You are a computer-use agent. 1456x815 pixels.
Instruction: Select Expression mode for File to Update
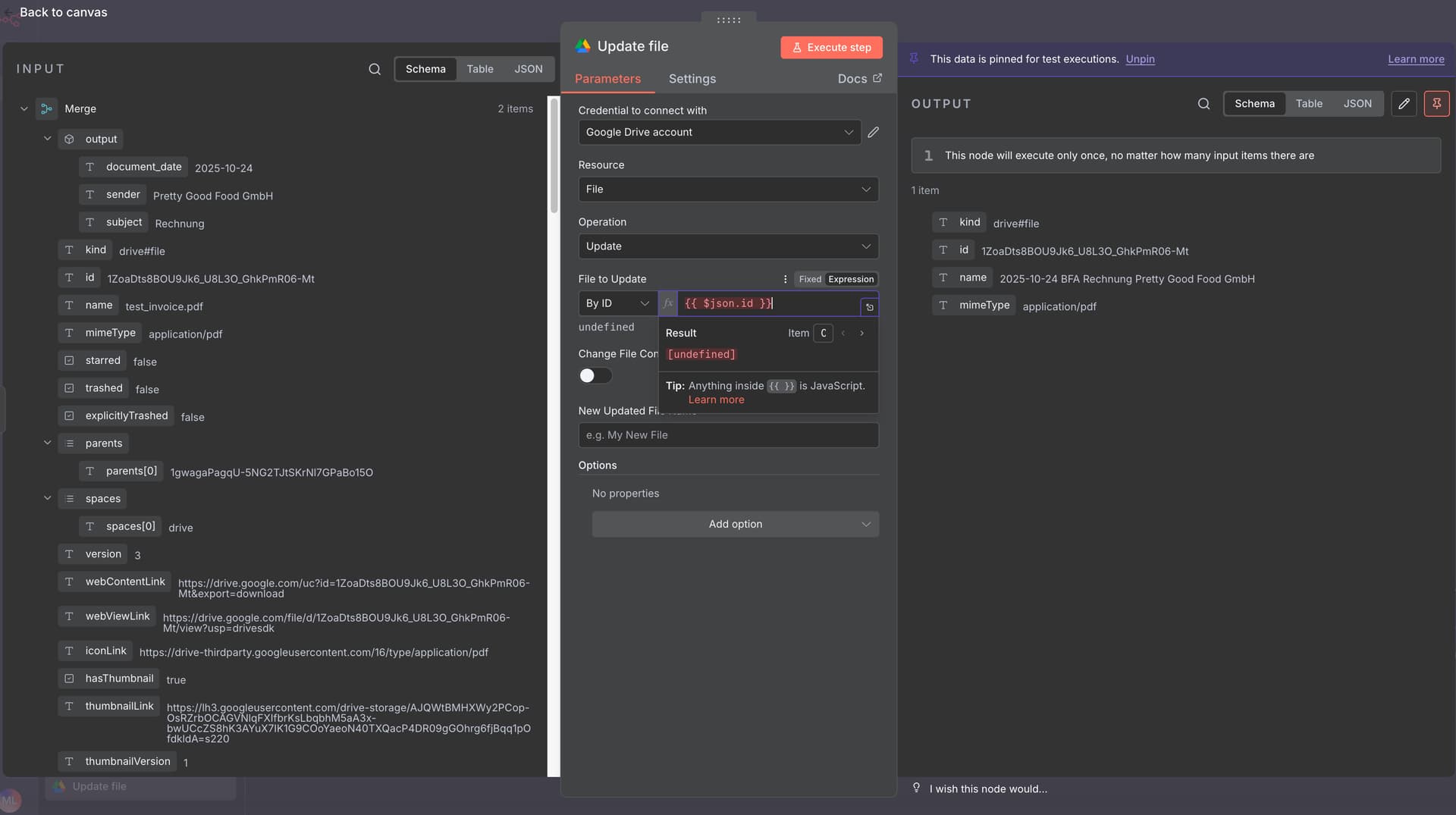[851, 279]
